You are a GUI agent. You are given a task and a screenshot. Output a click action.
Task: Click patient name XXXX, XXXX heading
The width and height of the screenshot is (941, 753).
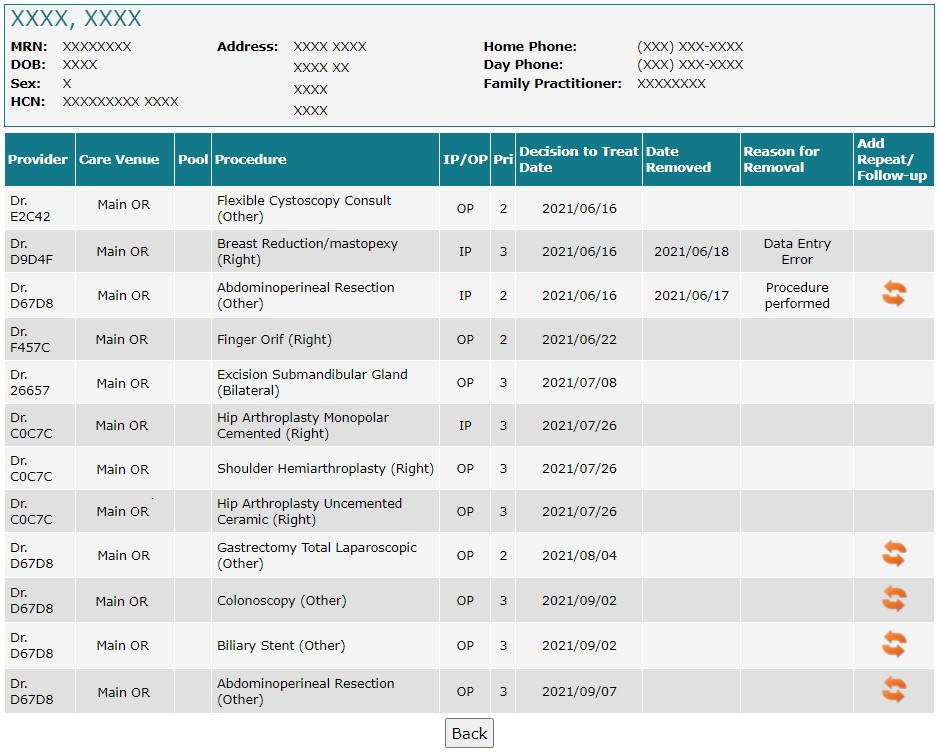[76, 19]
